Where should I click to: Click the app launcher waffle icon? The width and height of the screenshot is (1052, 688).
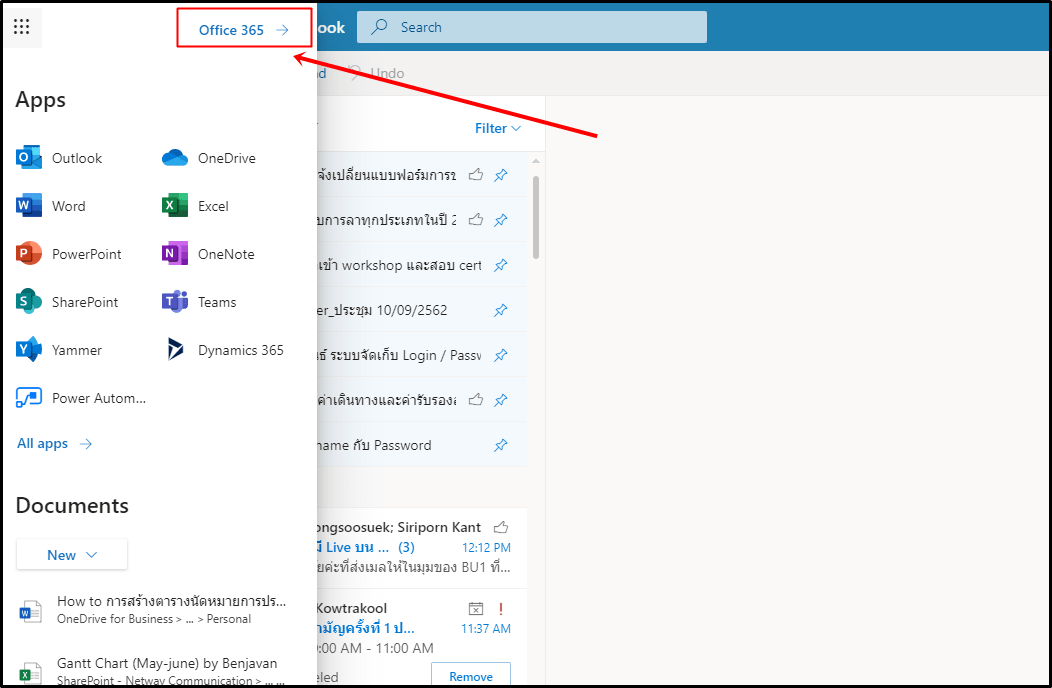pyautogui.click(x=21, y=27)
